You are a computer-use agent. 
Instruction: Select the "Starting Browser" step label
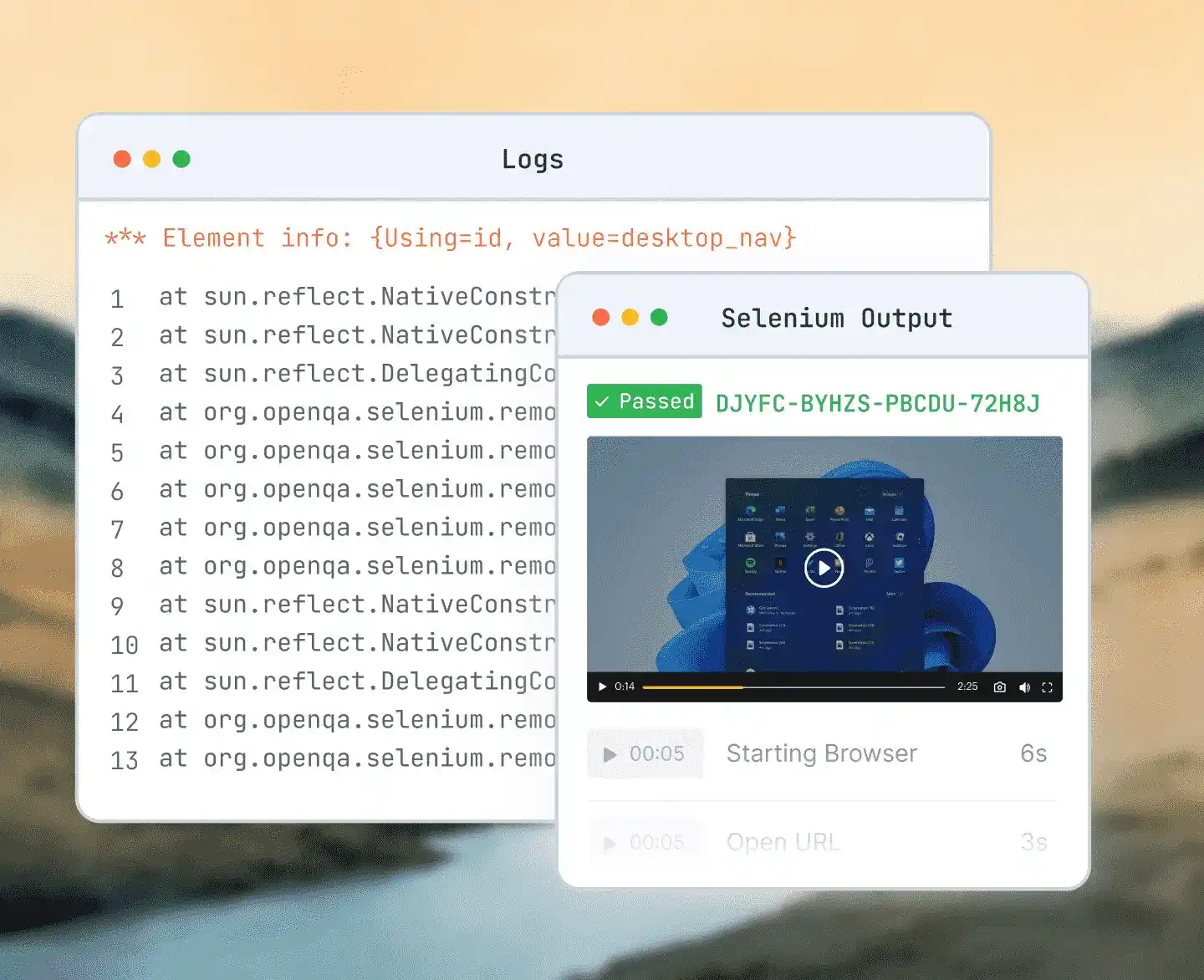822,753
